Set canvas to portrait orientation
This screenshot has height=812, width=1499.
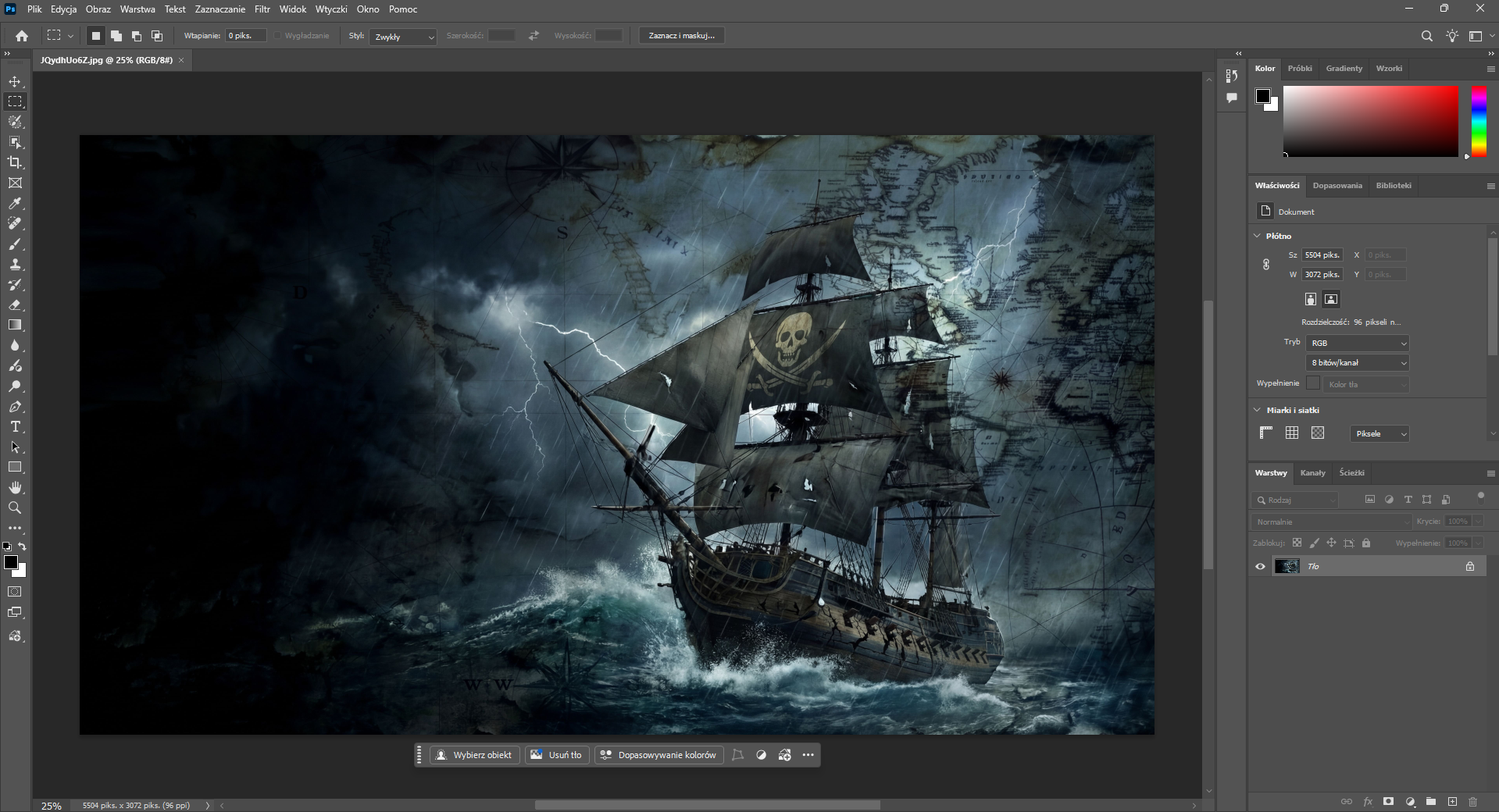coord(1311,299)
